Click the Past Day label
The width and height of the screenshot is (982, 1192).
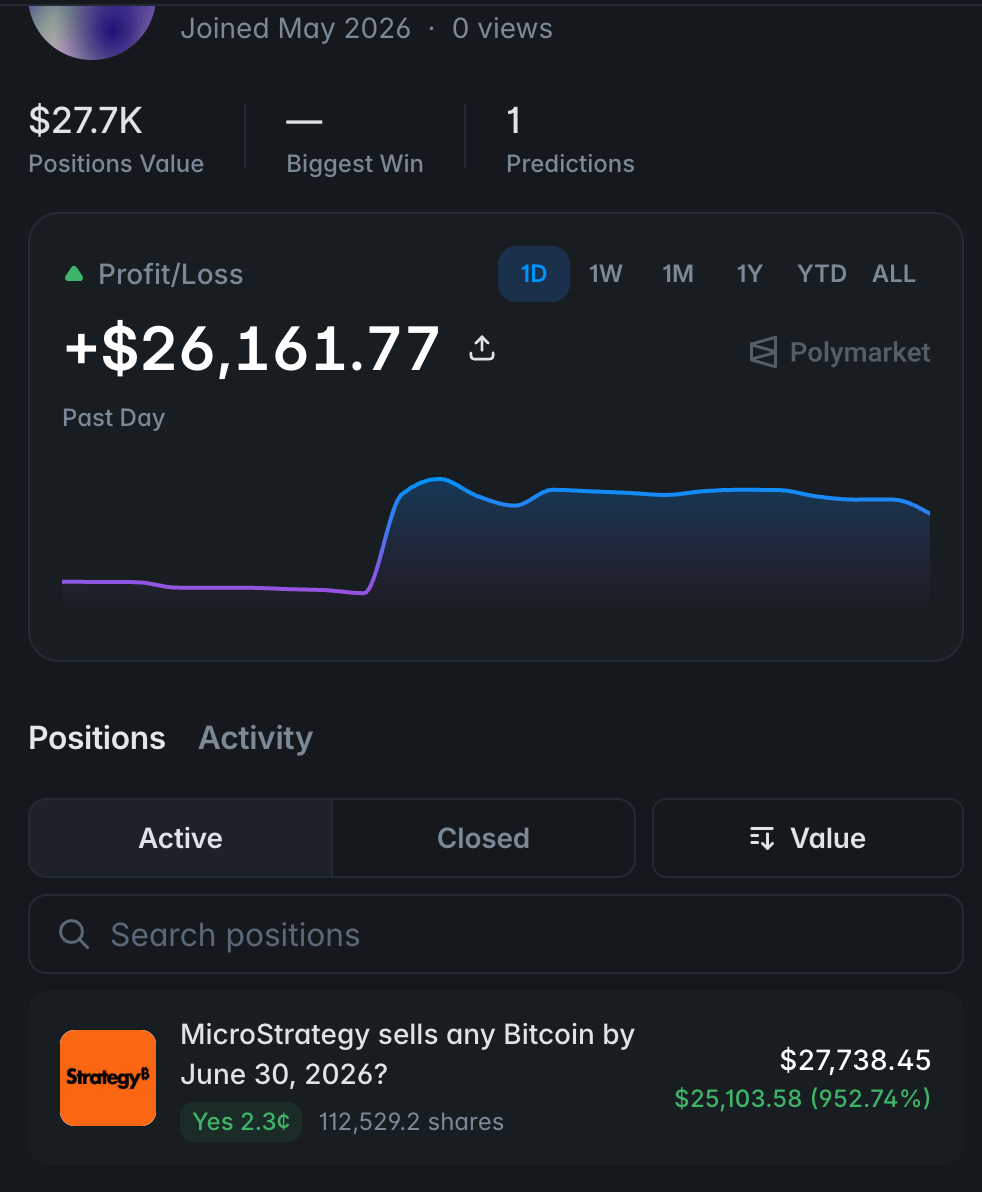[114, 417]
